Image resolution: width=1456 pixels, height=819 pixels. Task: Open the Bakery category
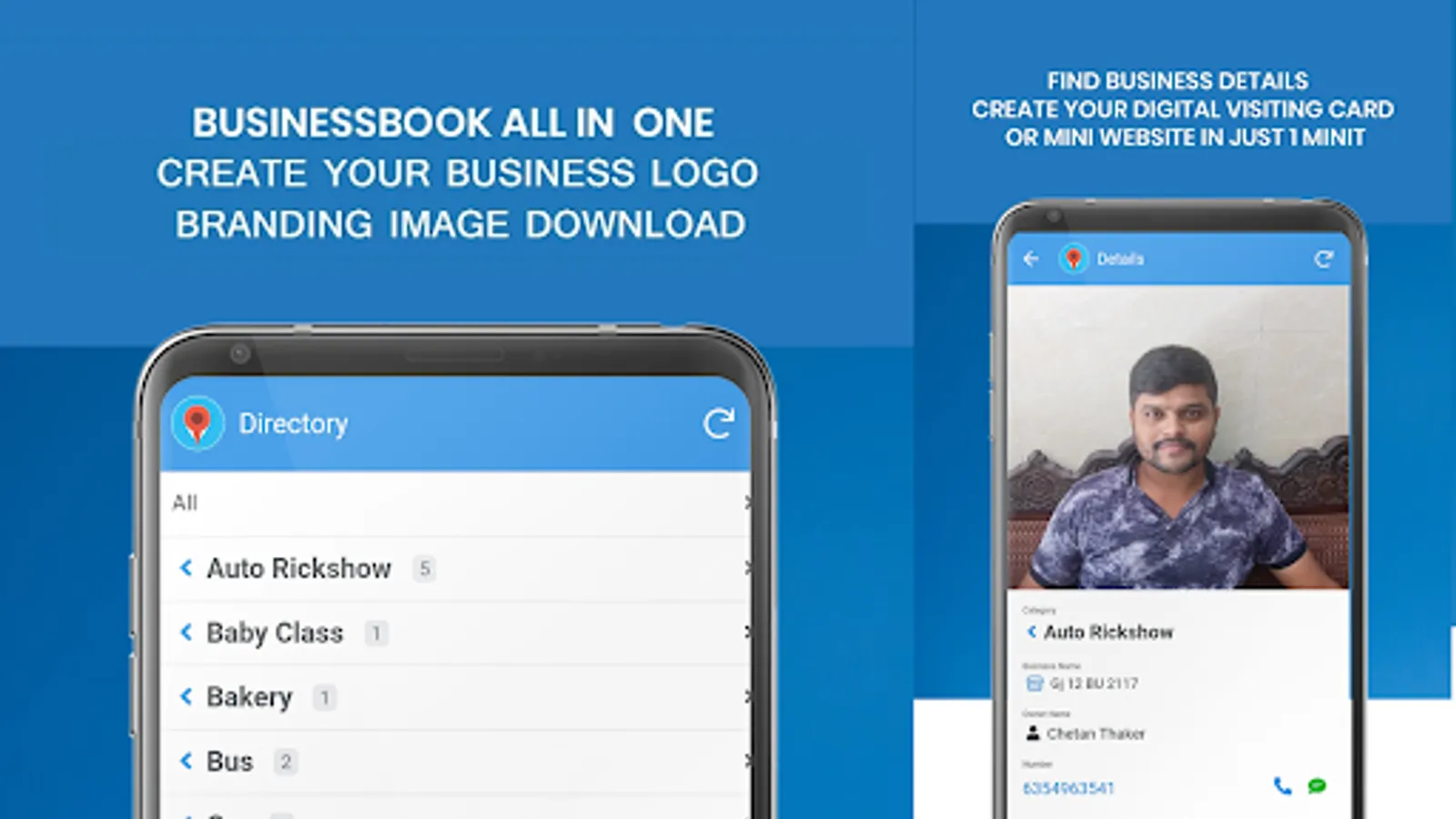455,698
